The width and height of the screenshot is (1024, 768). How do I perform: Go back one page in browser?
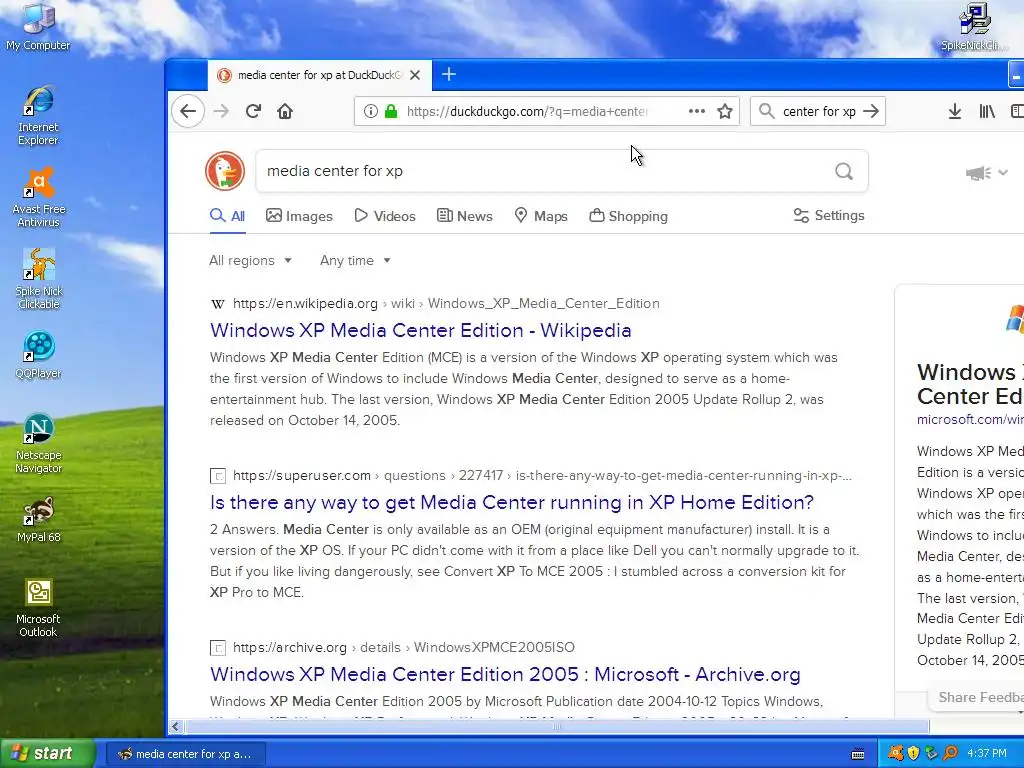coord(188,112)
